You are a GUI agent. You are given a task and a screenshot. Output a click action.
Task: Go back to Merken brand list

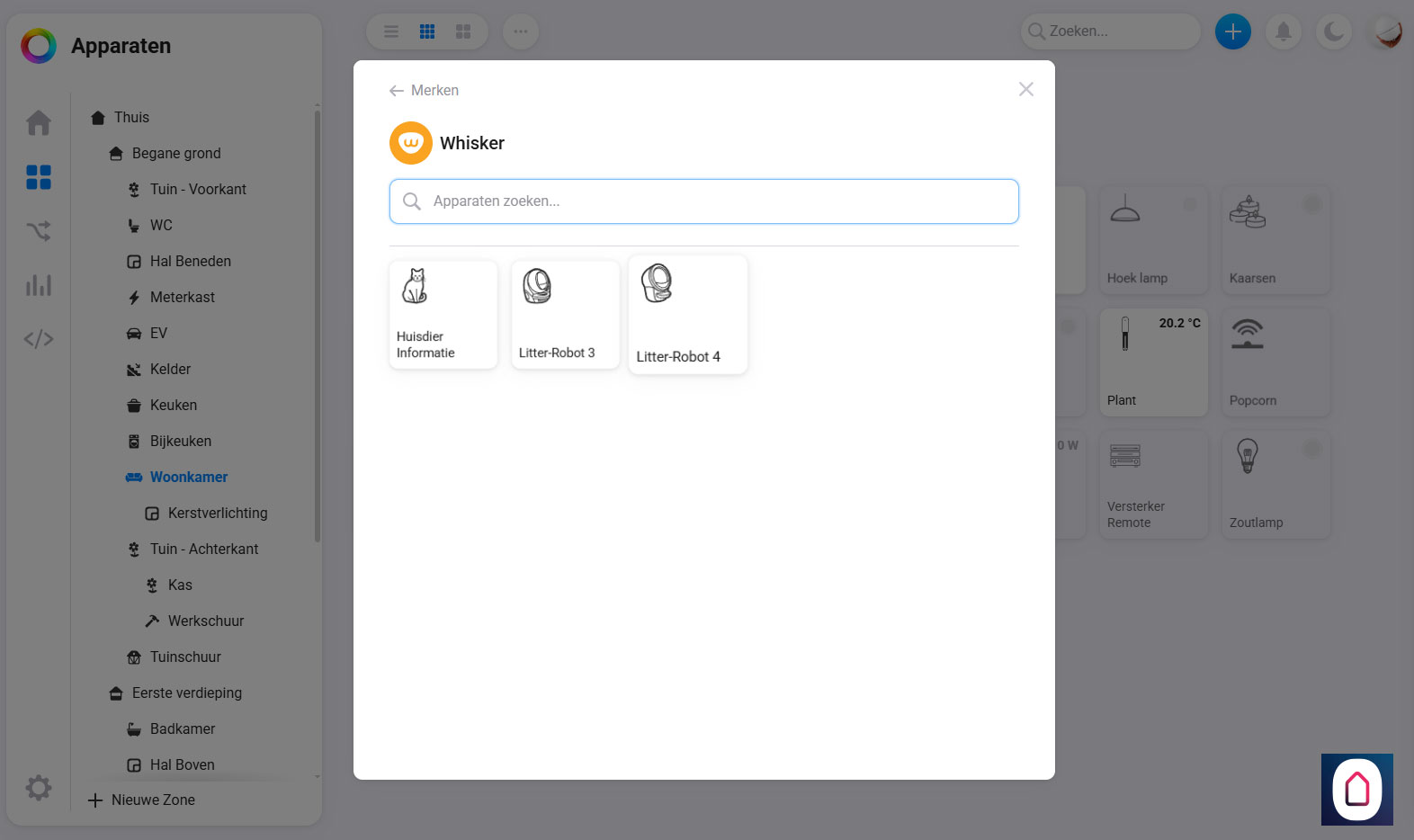click(424, 90)
